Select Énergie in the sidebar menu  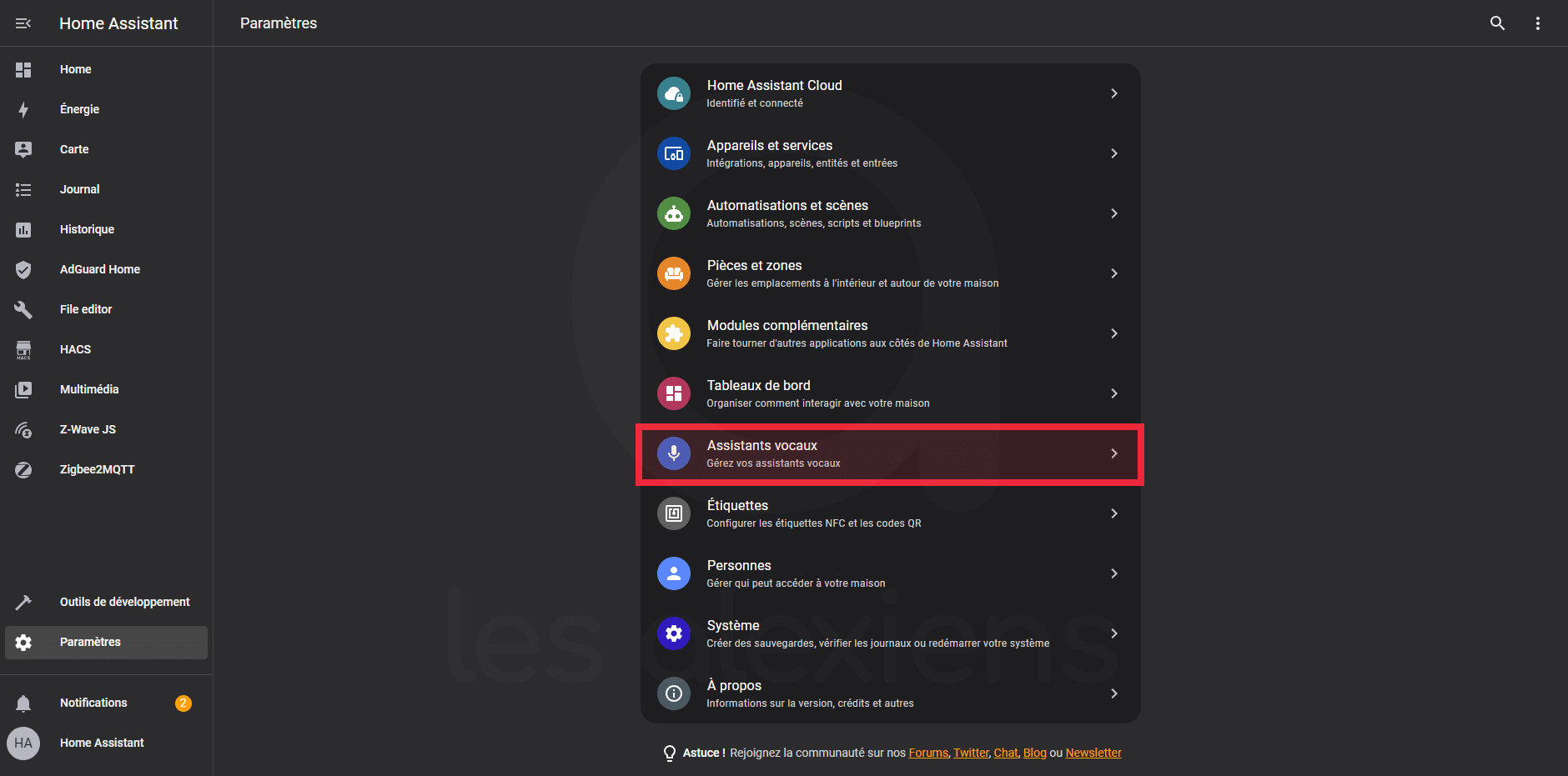coord(106,109)
